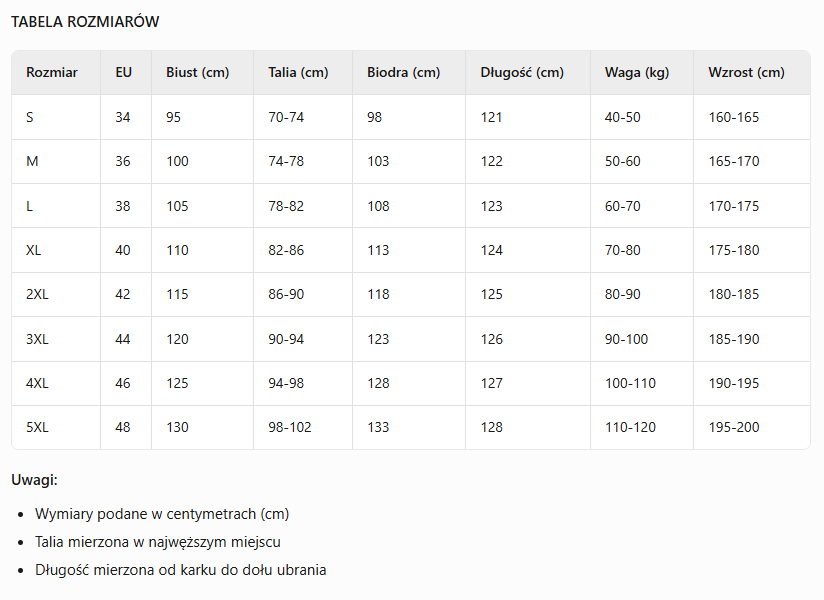Image resolution: width=824 pixels, height=600 pixels.
Task: Select the 74-78 waist cell
Action: tap(286, 161)
